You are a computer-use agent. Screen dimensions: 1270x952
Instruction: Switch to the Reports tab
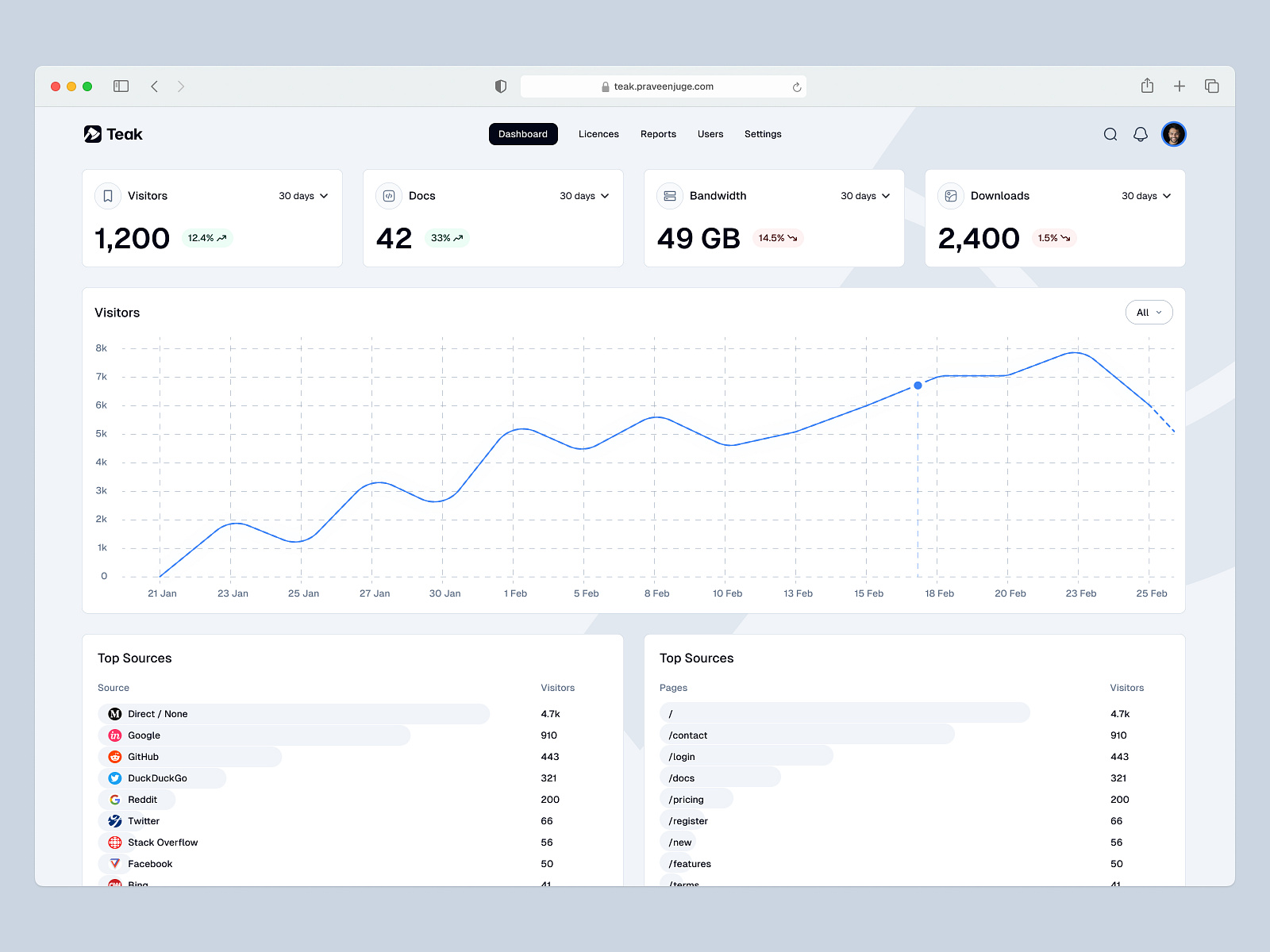(x=658, y=134)
